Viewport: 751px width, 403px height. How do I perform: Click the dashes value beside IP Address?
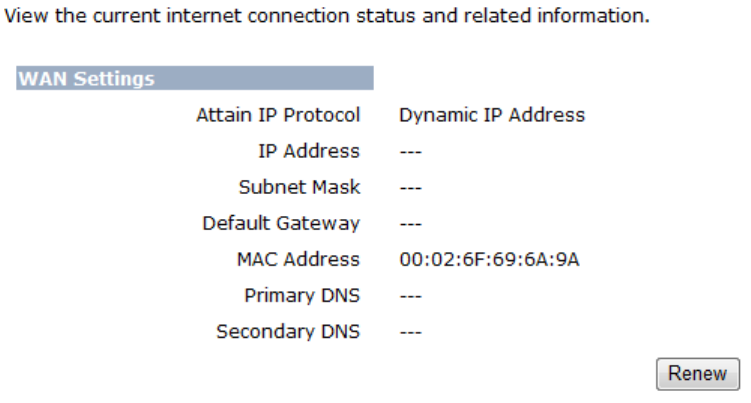[410, 152]
